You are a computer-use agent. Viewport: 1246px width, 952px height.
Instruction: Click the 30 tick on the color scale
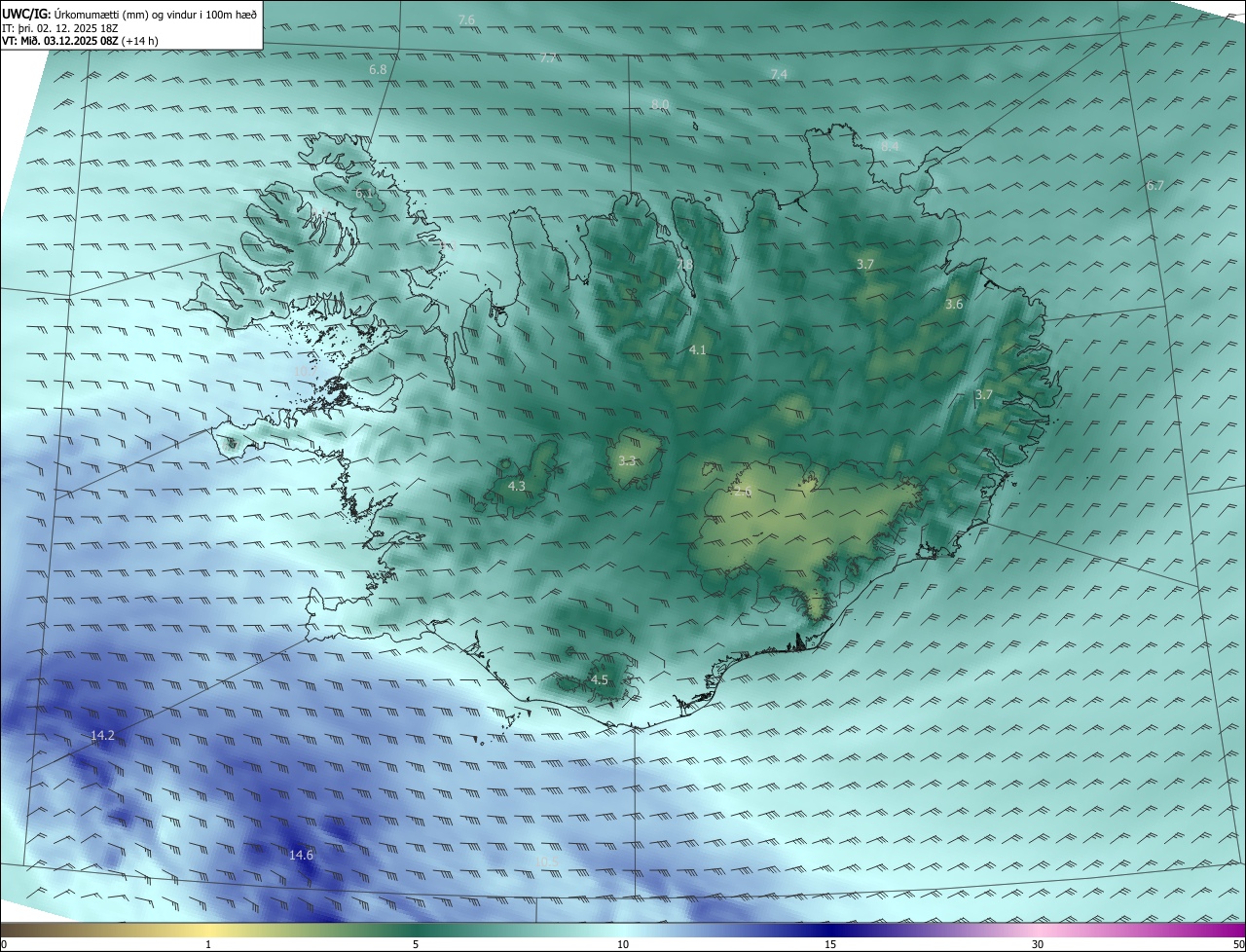(1038, 944)
